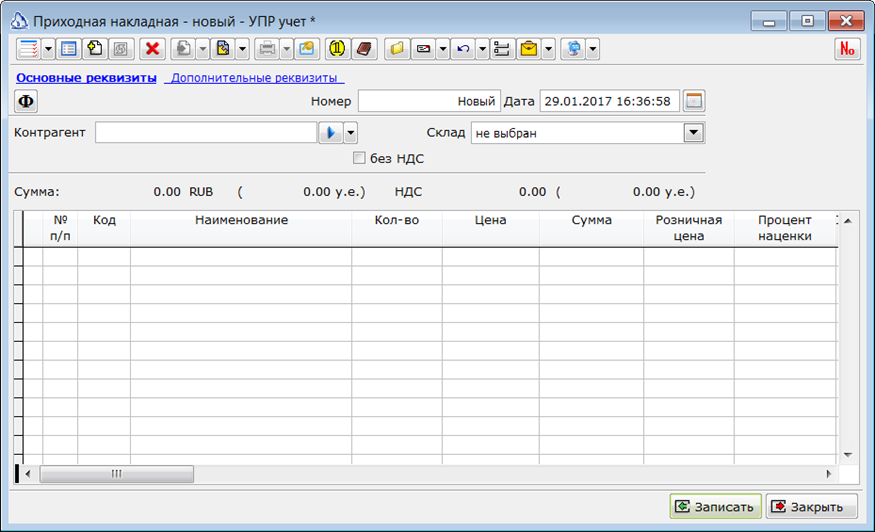
Task: Open the dropdown next to the checklist icon
Action: pyautogui.click(x=48, y=49)
